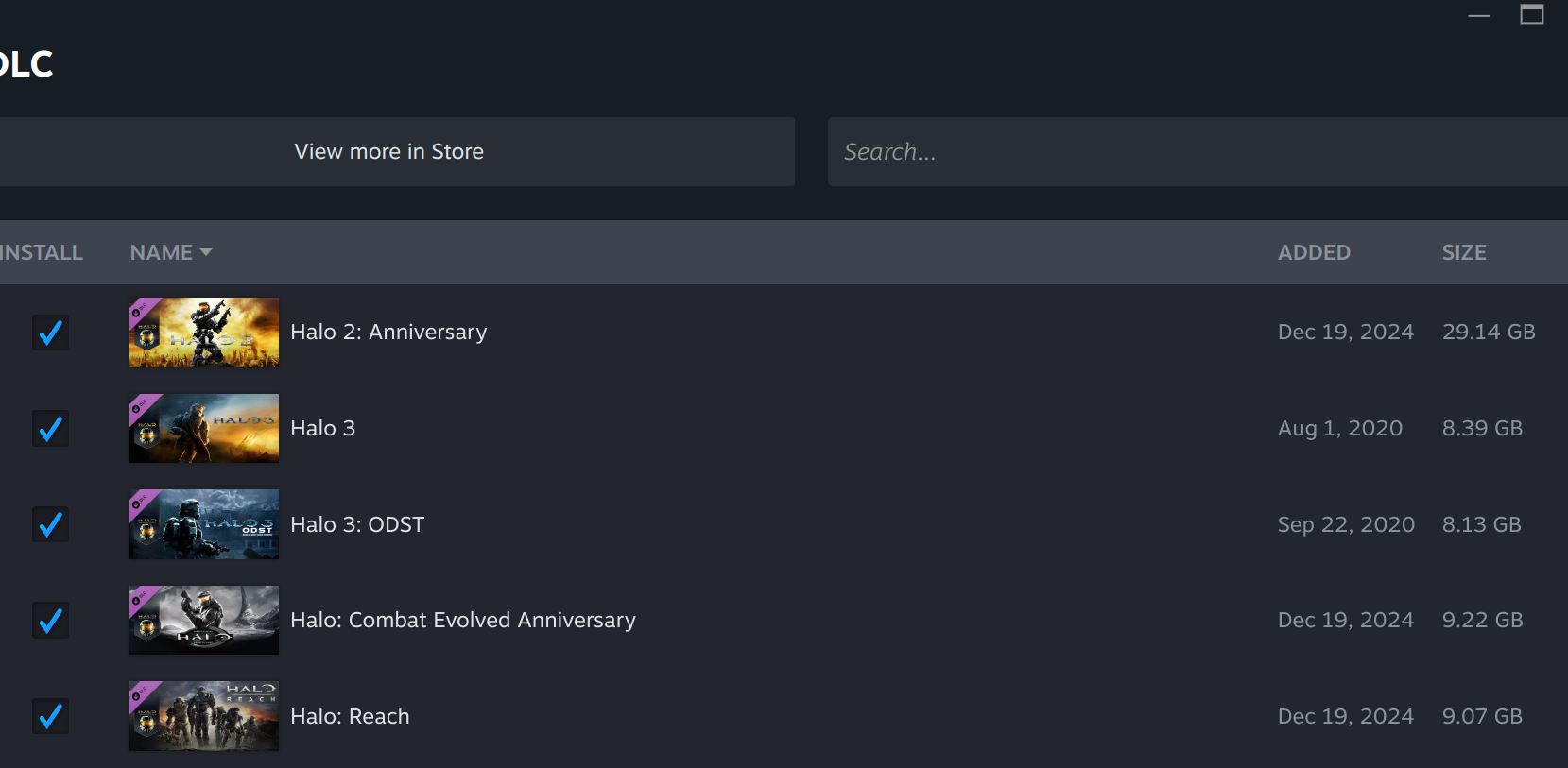This screenshot has height=768, width=1568.
Task: Minimize the DLC window
Action: click(1479, 15)
